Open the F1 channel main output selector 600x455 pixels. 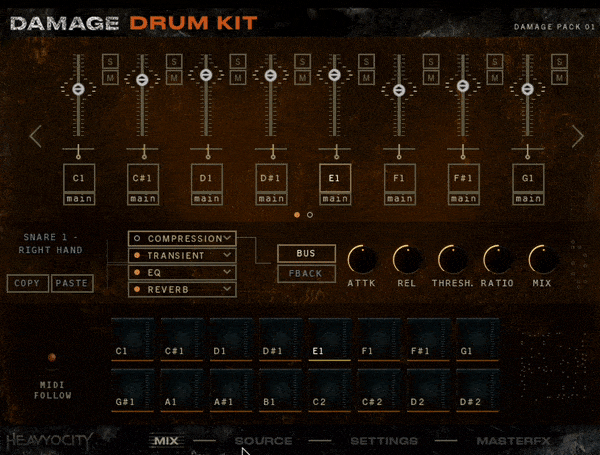pos(399,199)
